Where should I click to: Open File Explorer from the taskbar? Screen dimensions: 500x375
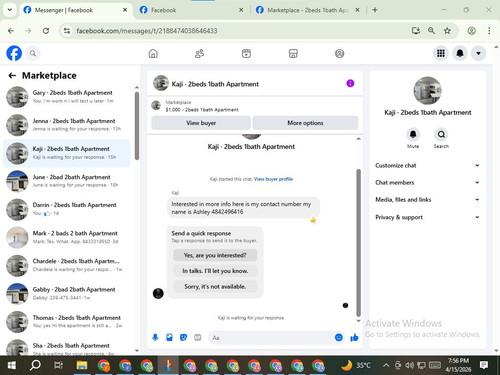click(x=82, y=365)
